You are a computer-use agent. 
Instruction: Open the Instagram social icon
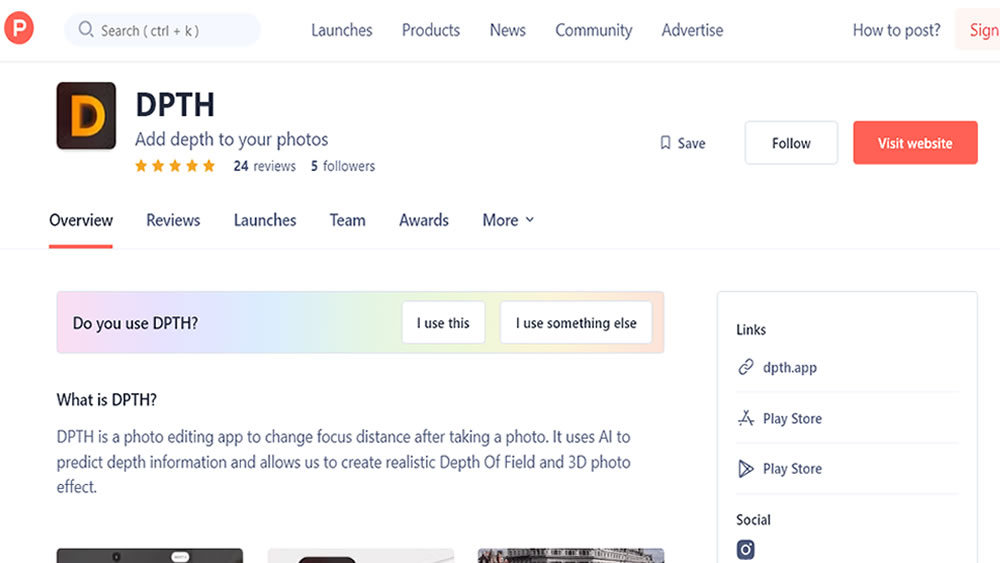tap(746, 549)
